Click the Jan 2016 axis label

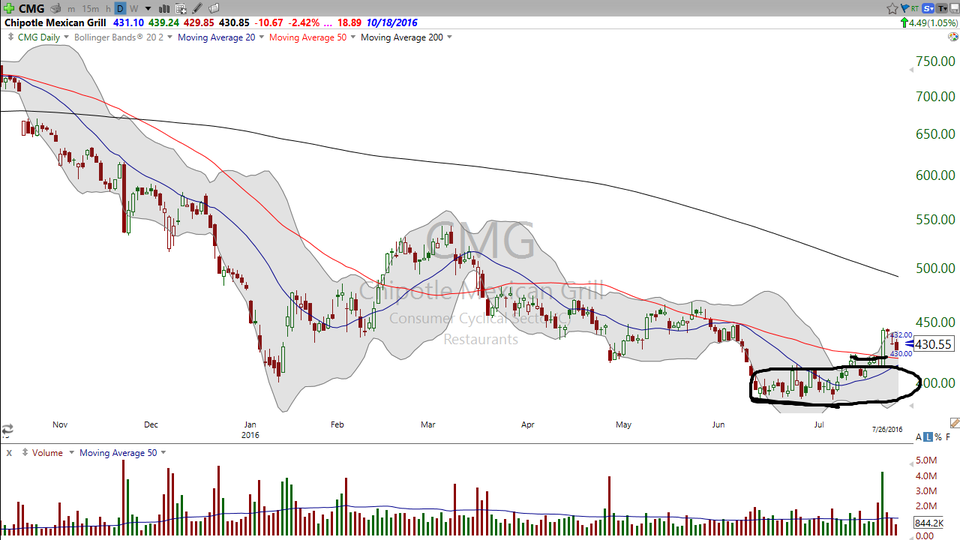coord(250,430)
